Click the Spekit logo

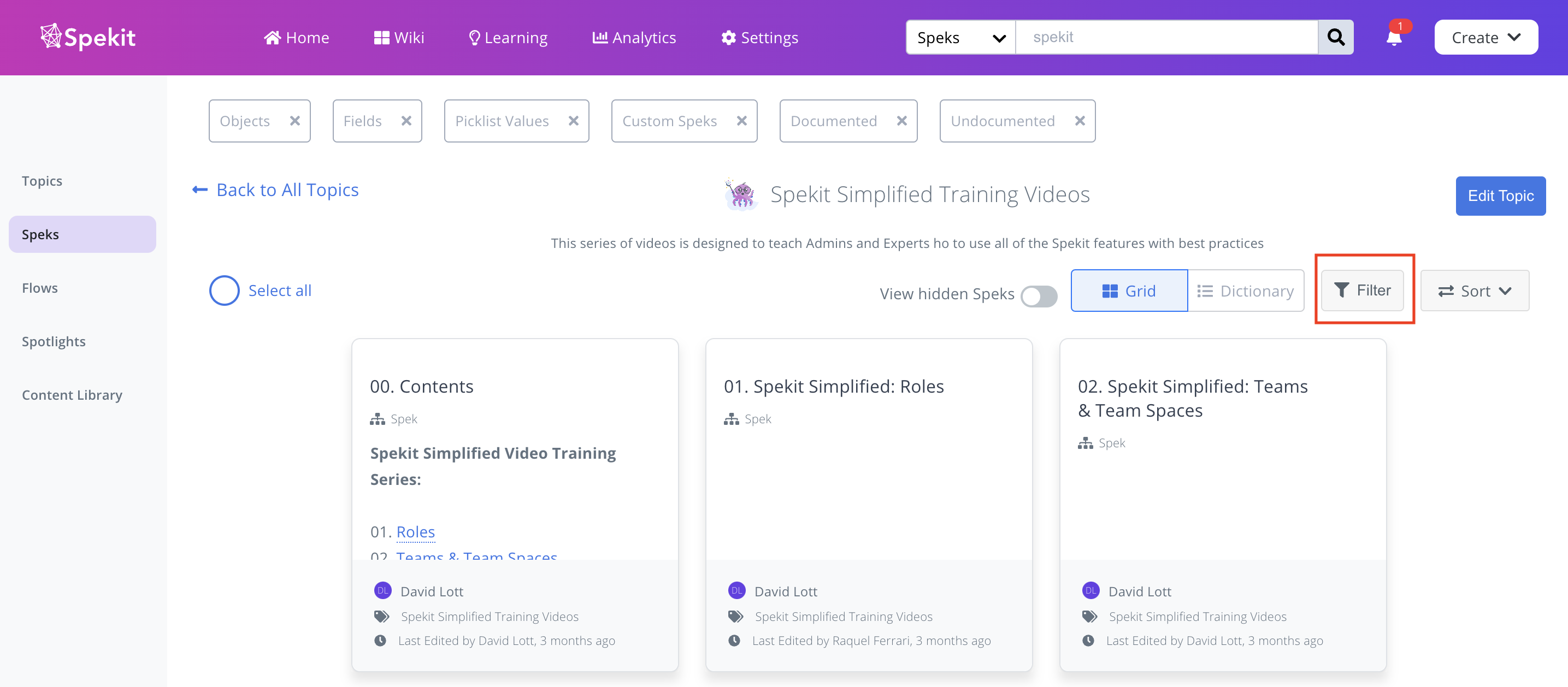coord(87,37)
